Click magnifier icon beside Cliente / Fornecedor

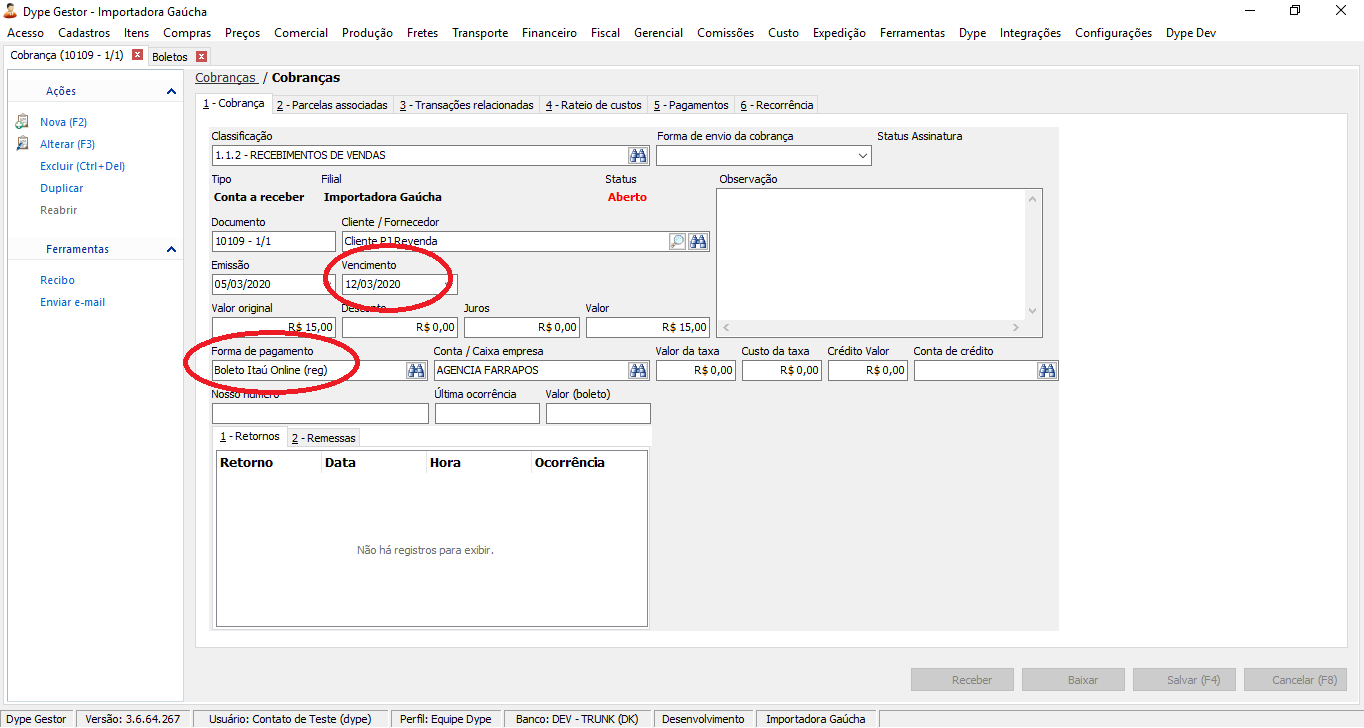click(x=677, y=241)
